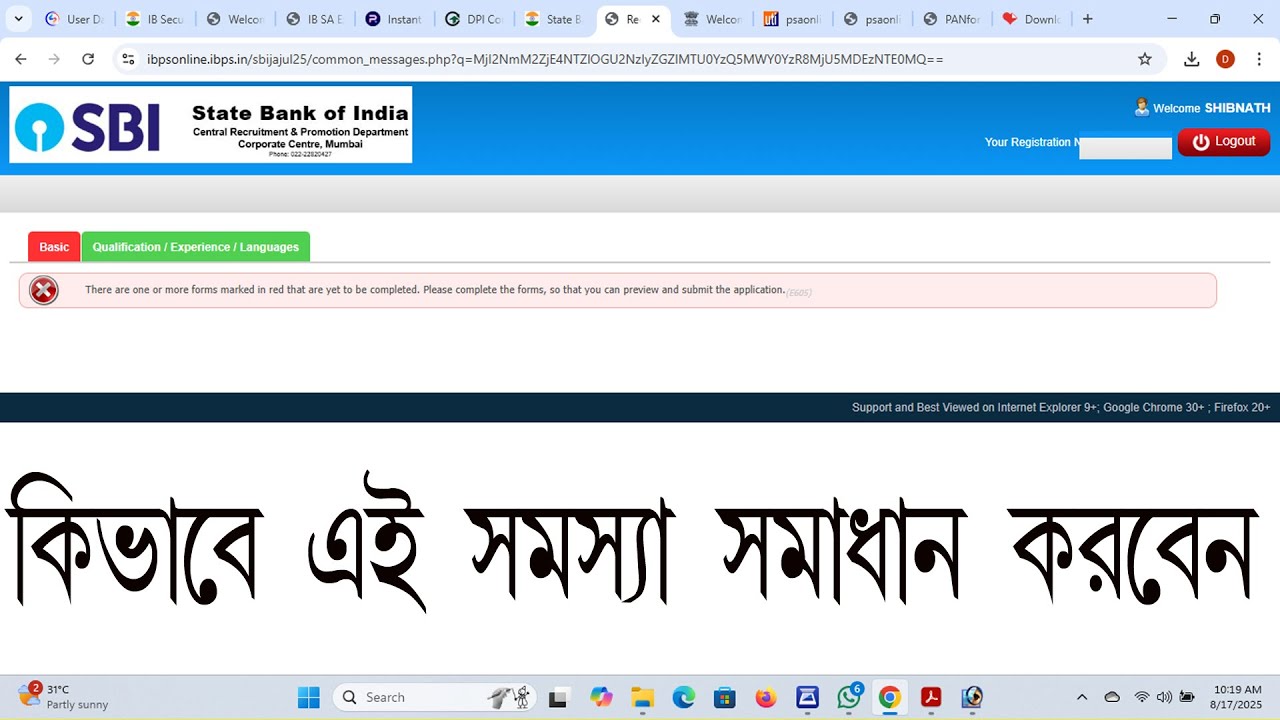Image resolution: width=1280 pixels, height=720 pixels.
Task: Bookmark this page with star icon
Action: [x=1145, y=59]
